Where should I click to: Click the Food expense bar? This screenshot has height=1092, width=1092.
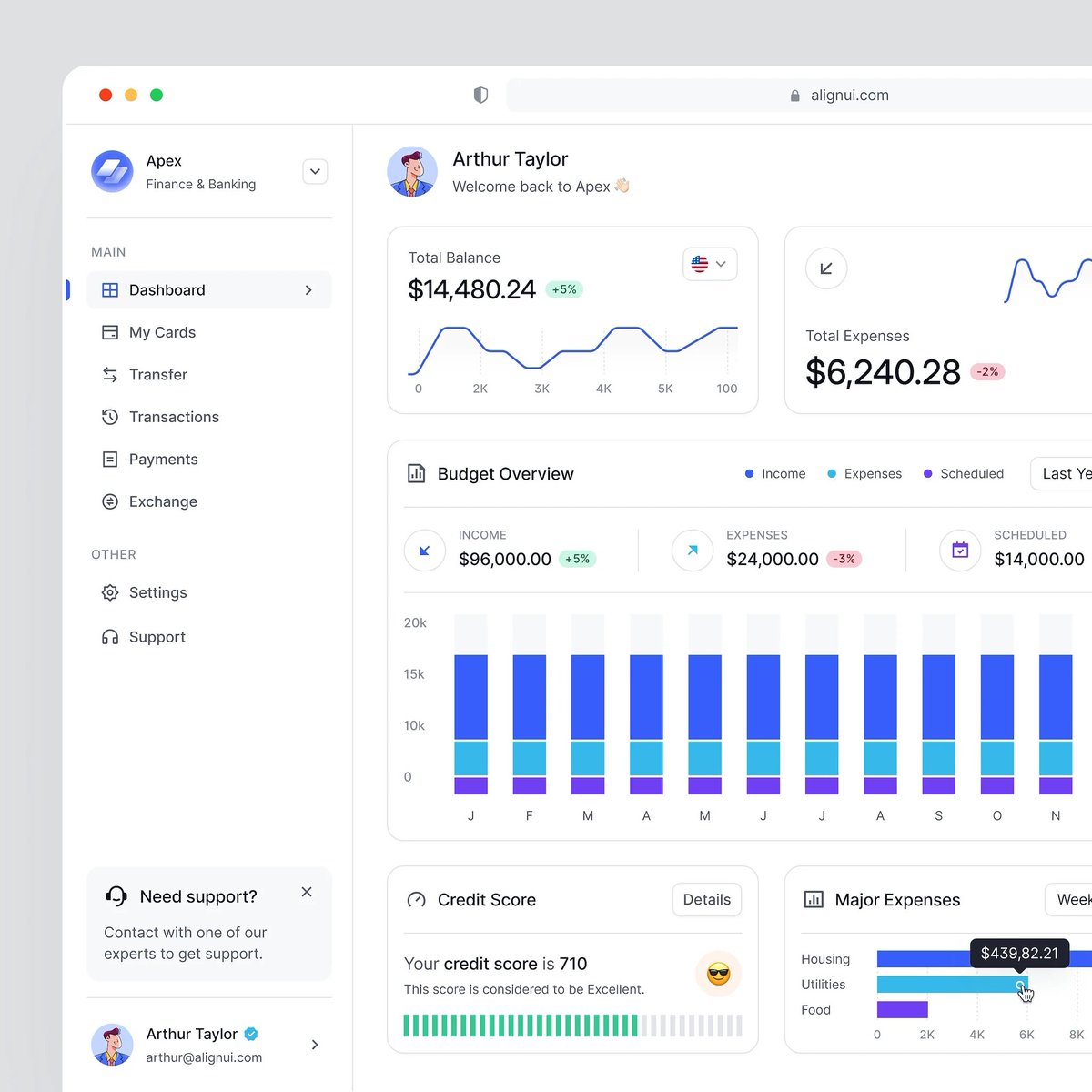[903, 1009]
